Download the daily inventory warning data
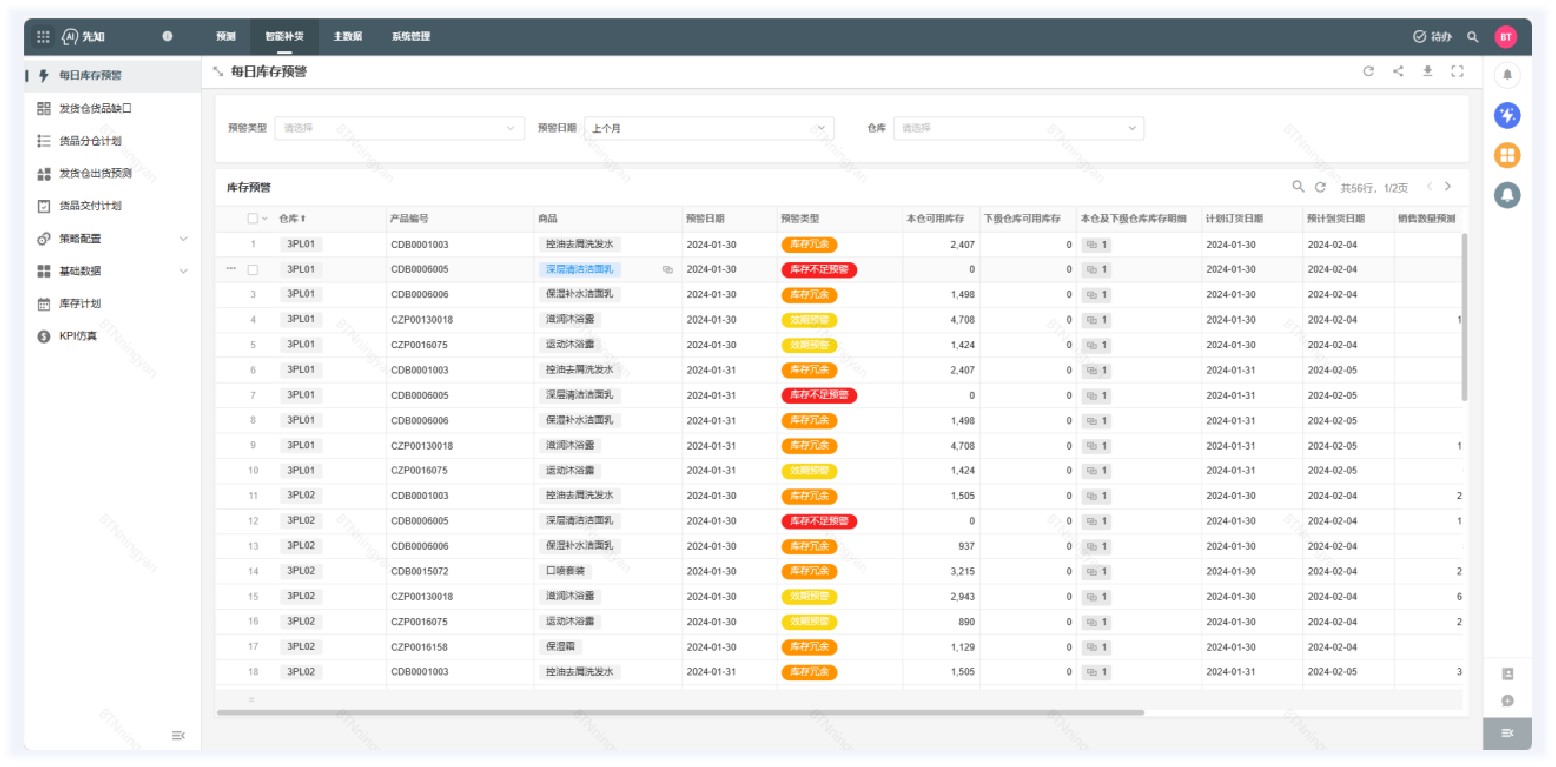The width and height of the screenshot is (1556, 767). click(x=1428, y=71)
